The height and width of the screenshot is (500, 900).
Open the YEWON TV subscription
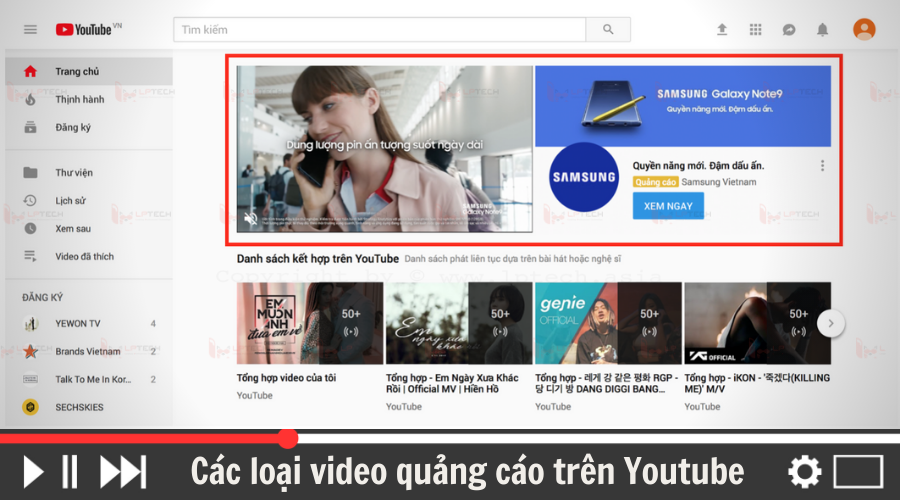(89, 323)
